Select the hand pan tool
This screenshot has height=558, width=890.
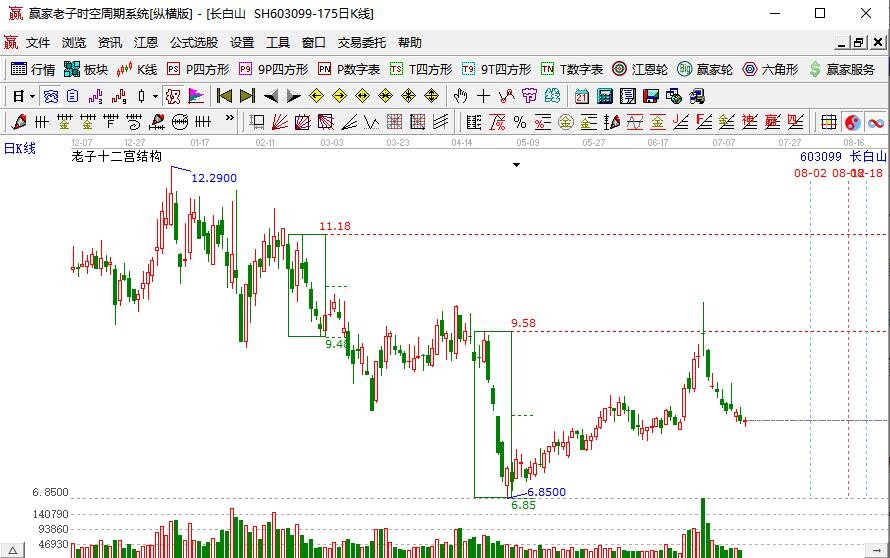coord(460,97)
